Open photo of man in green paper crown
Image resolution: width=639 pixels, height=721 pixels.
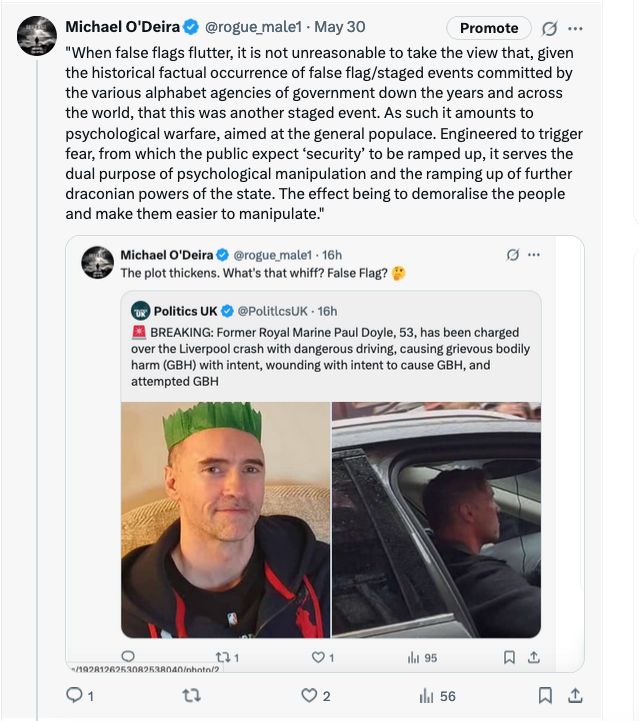225,519
